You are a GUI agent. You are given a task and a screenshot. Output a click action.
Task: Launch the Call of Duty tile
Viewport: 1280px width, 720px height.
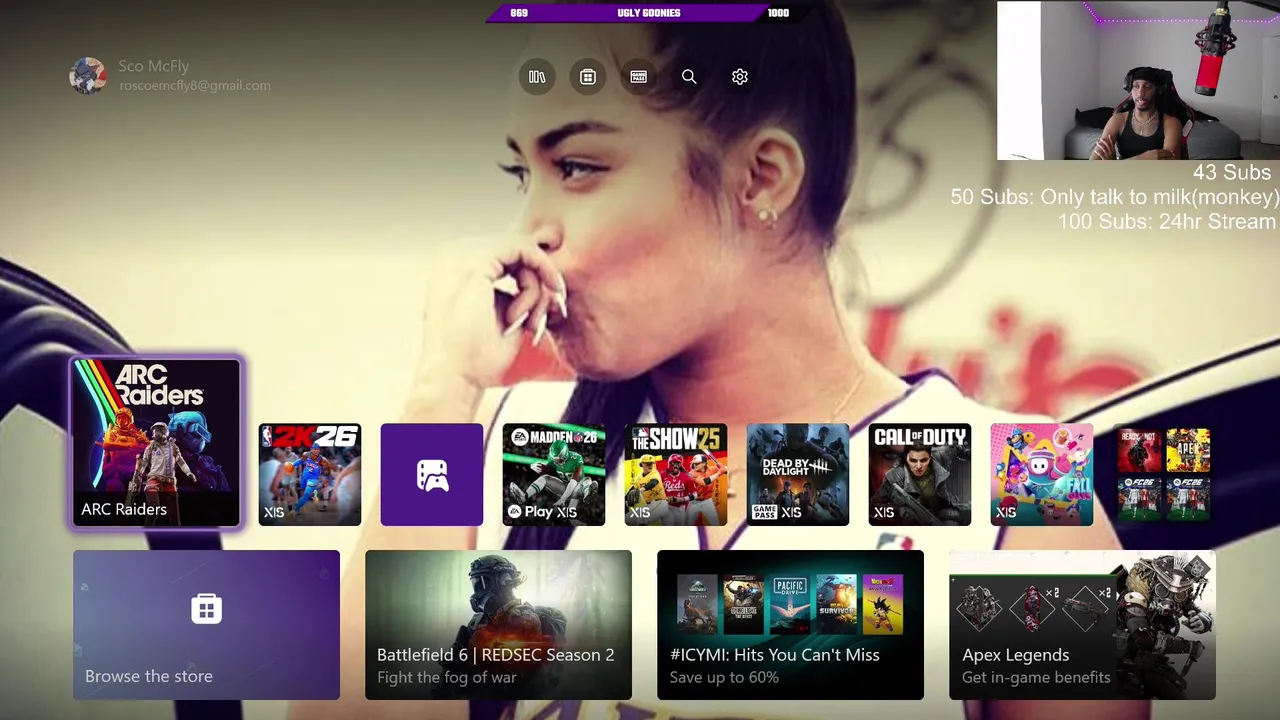[920, 475]
